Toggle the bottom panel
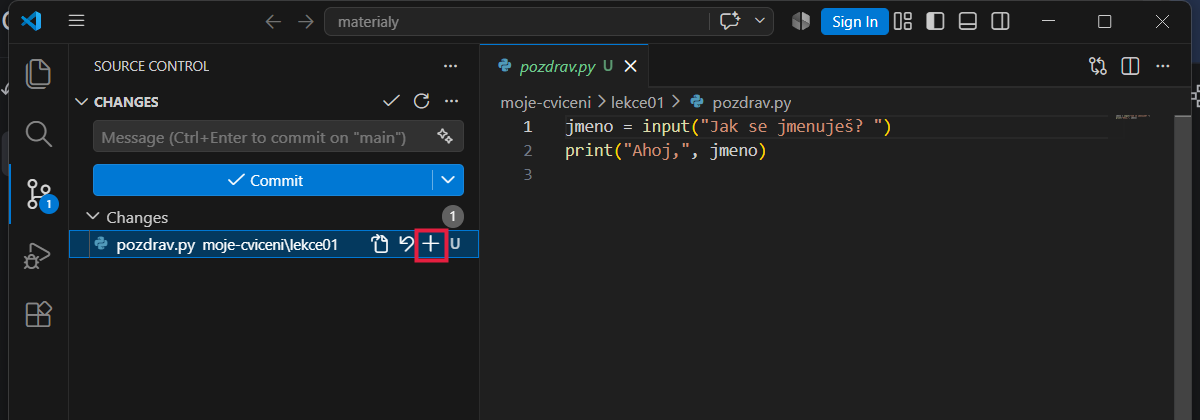Viewport: 1200px width, 420px height. [x=967, y=21]
